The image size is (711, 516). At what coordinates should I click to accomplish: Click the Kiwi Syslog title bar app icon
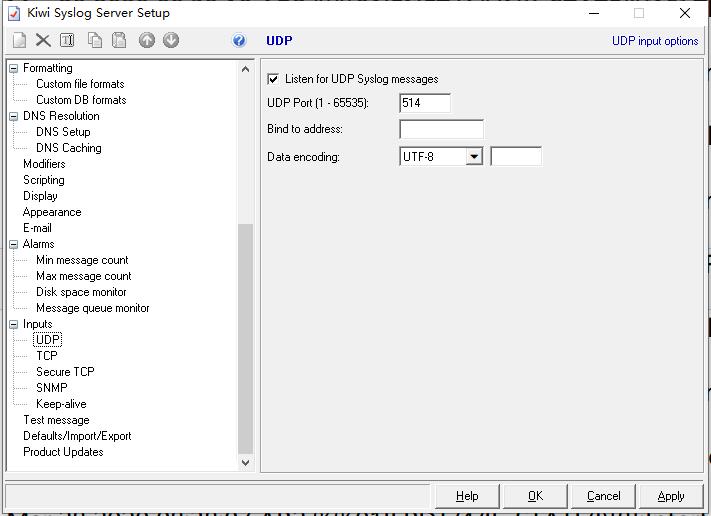(x=14, y=14)
